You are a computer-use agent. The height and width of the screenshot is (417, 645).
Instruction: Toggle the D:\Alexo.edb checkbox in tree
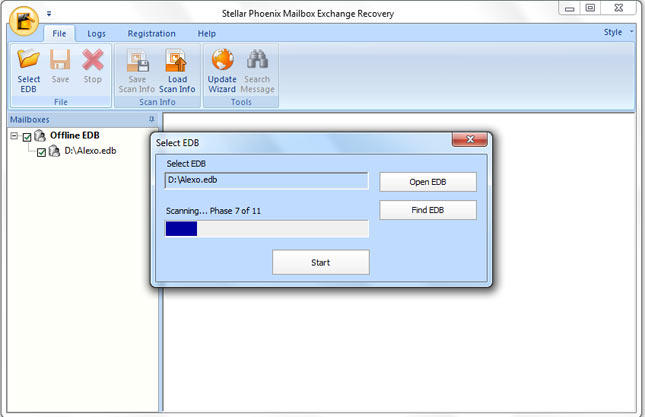tap(41, 153)
